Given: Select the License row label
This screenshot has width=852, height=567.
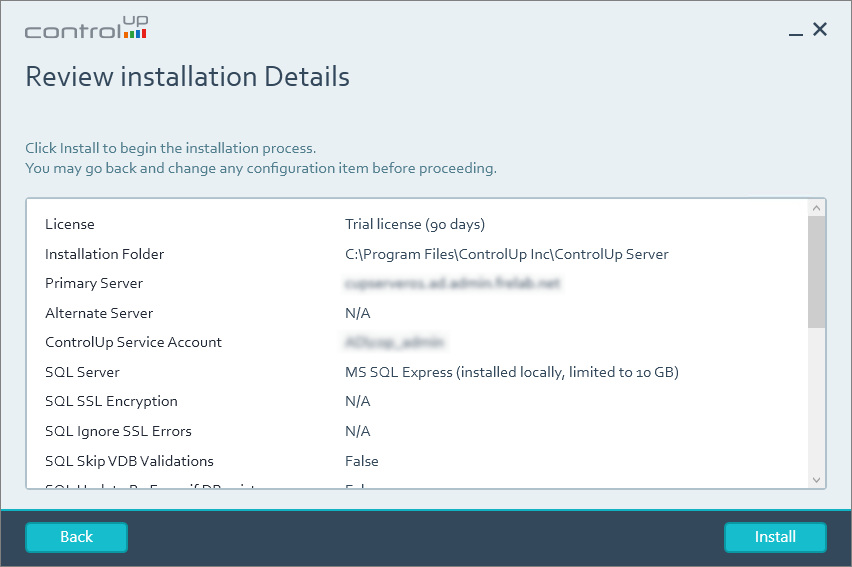Looking at the screenshot, I should coord(70,224).
